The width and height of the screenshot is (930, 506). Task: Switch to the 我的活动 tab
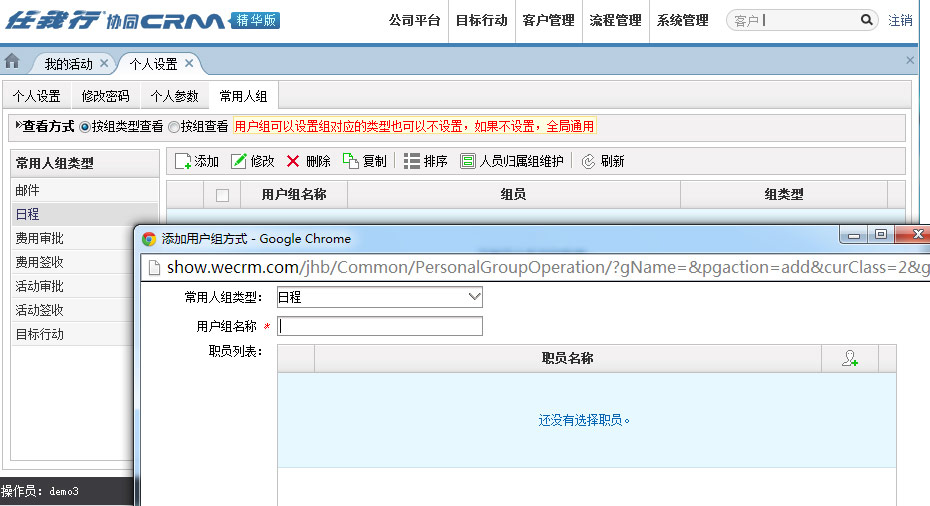[68, 64]
